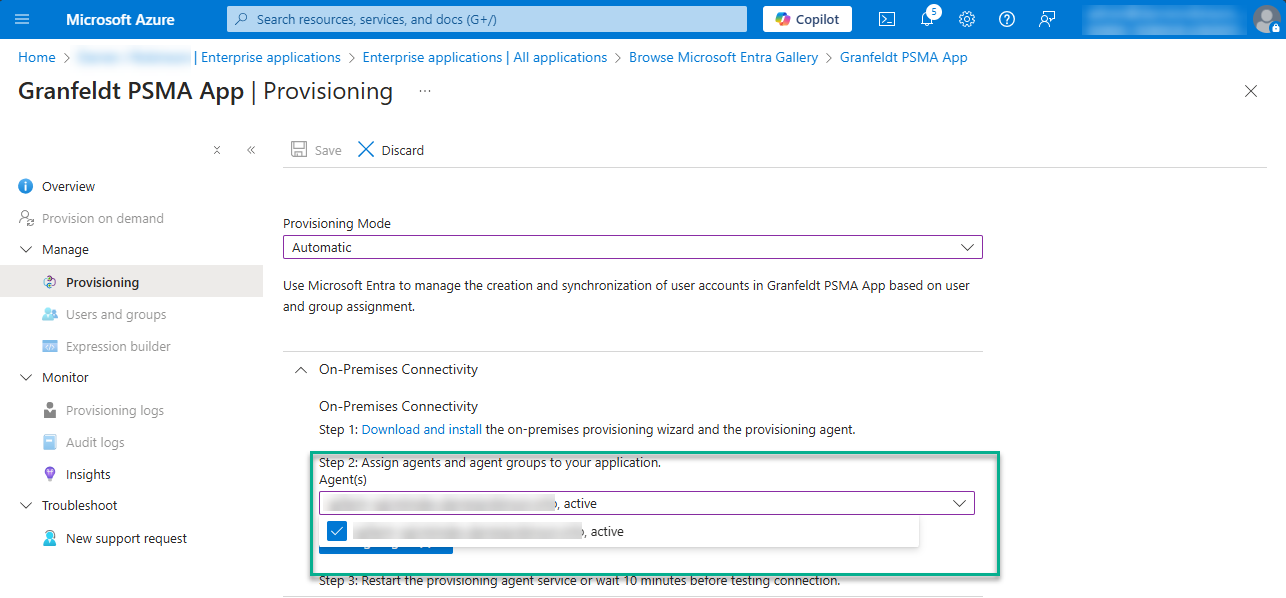Image resolution: width=1286 pixels, height=598 pixels.
Task: Collapse the Manage group in sidebar
Action: pos(26,250)
